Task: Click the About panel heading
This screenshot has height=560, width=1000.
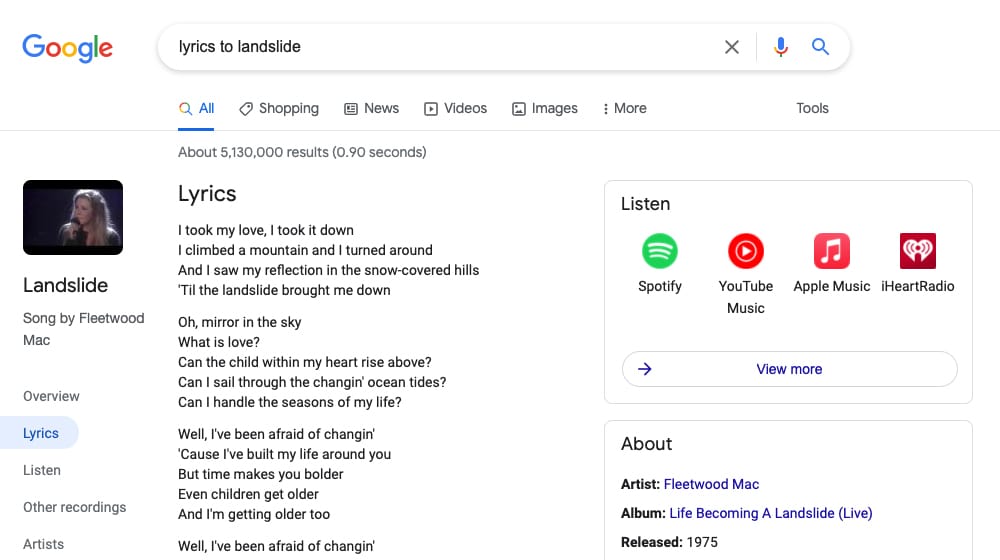Action: [x=647, y=444]
